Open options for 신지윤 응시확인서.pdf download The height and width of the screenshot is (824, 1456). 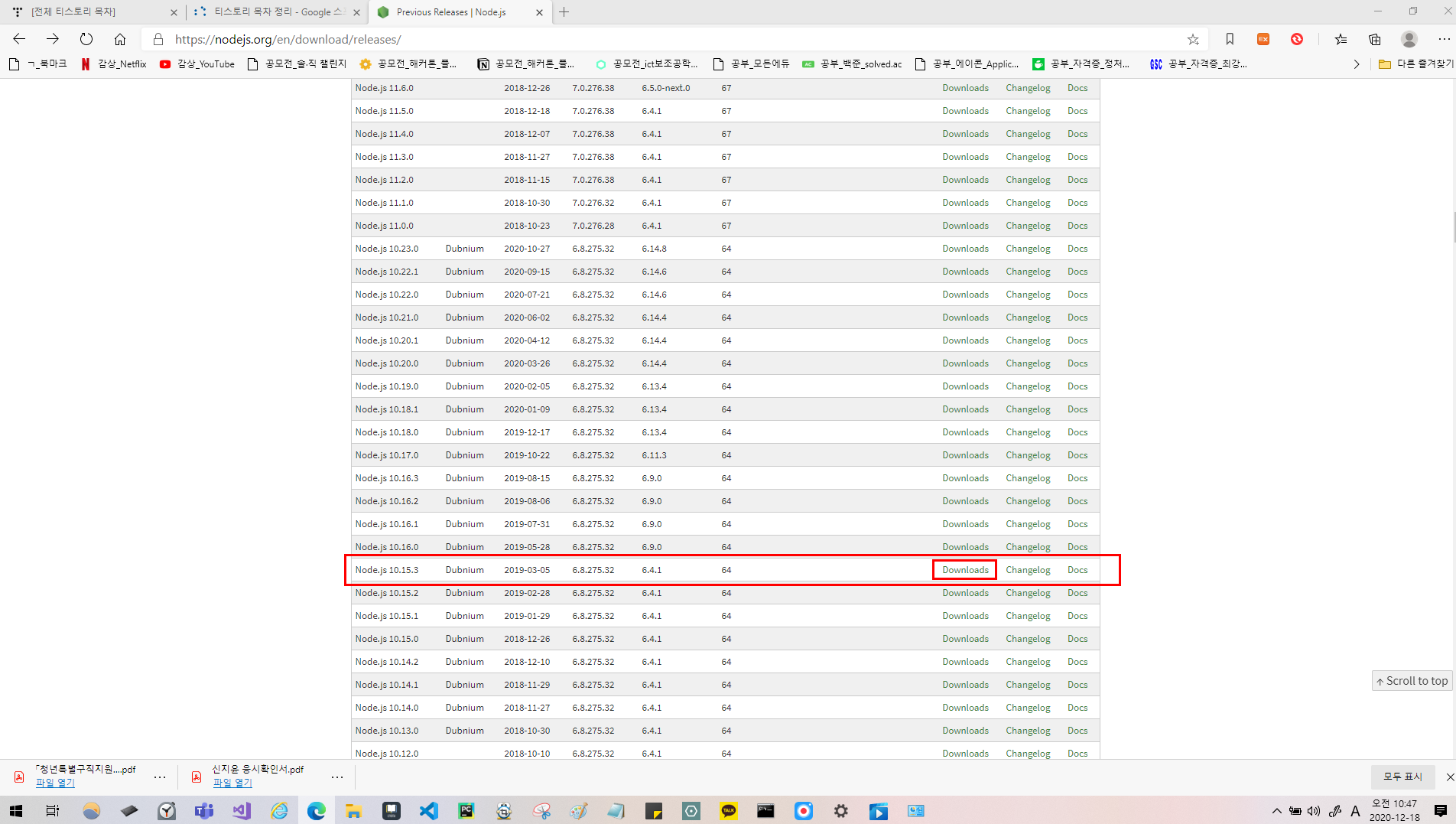click(337, 777)
